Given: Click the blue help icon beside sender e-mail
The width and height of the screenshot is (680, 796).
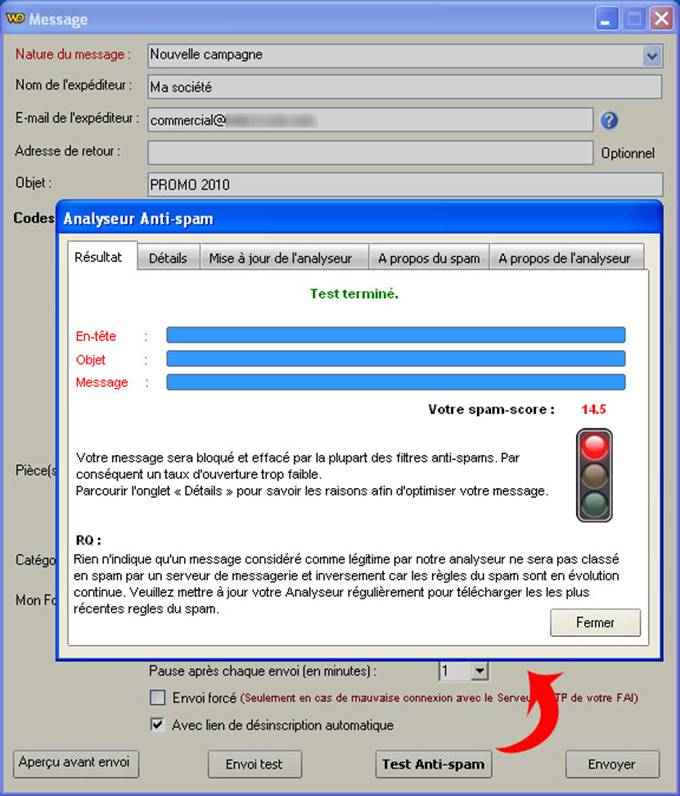Looking at the screenshot, I should [x=609, y=120].
